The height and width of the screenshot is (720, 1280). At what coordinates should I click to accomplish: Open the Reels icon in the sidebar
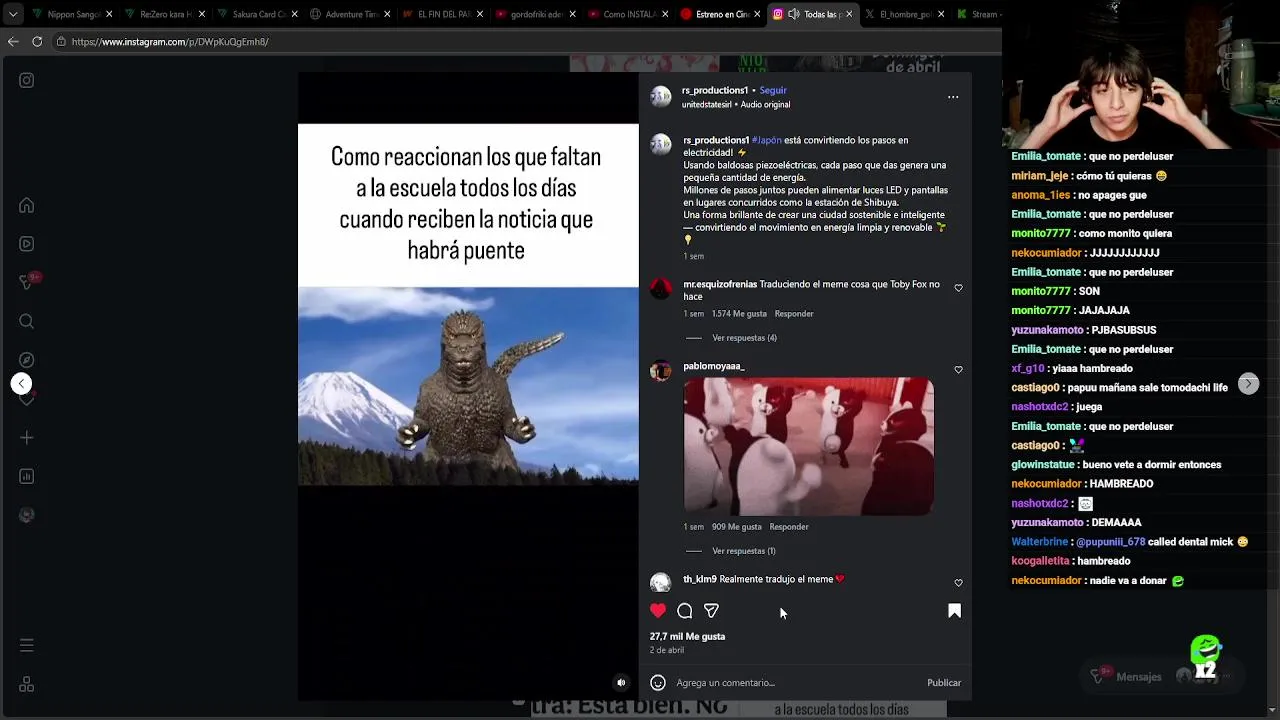pos(27,244)
